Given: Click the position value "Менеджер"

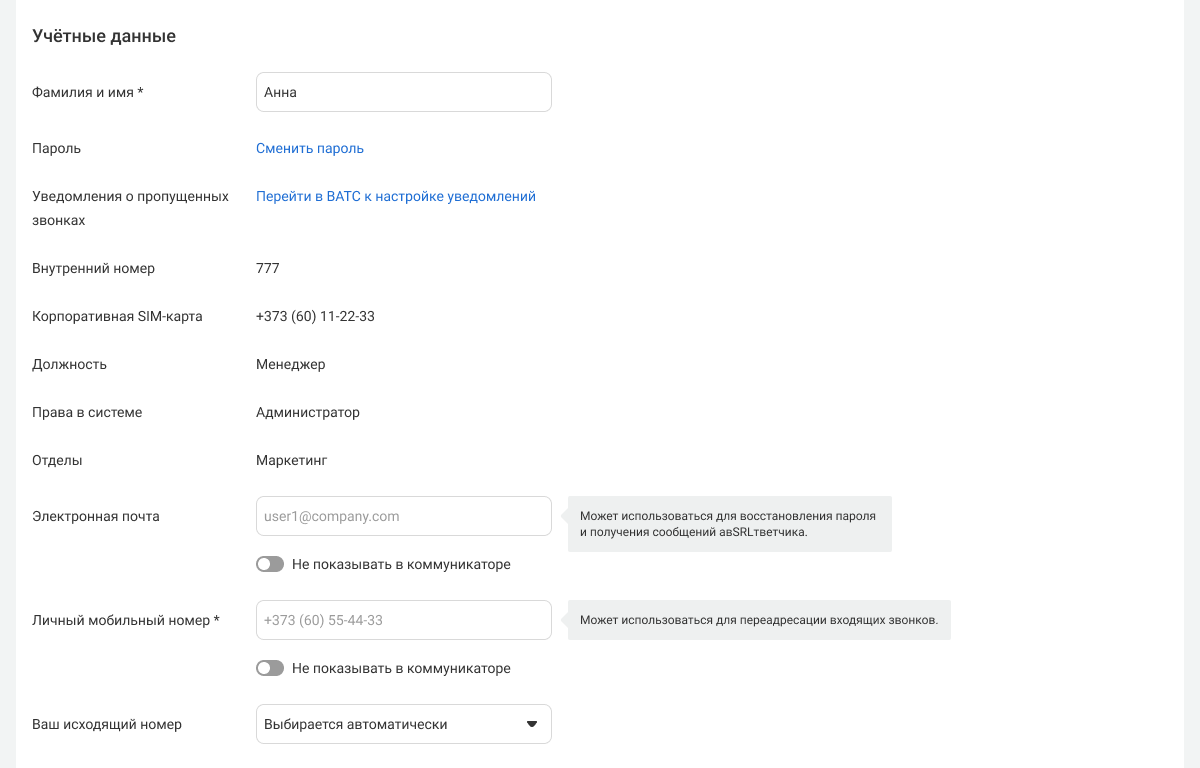Looking at the screenshot, I should tap(291, 364).
